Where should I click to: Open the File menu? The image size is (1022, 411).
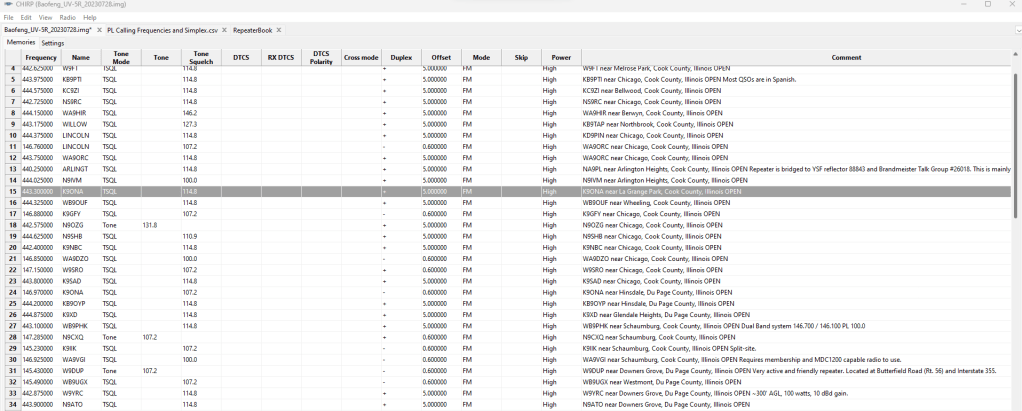click(x=9, y=17)
